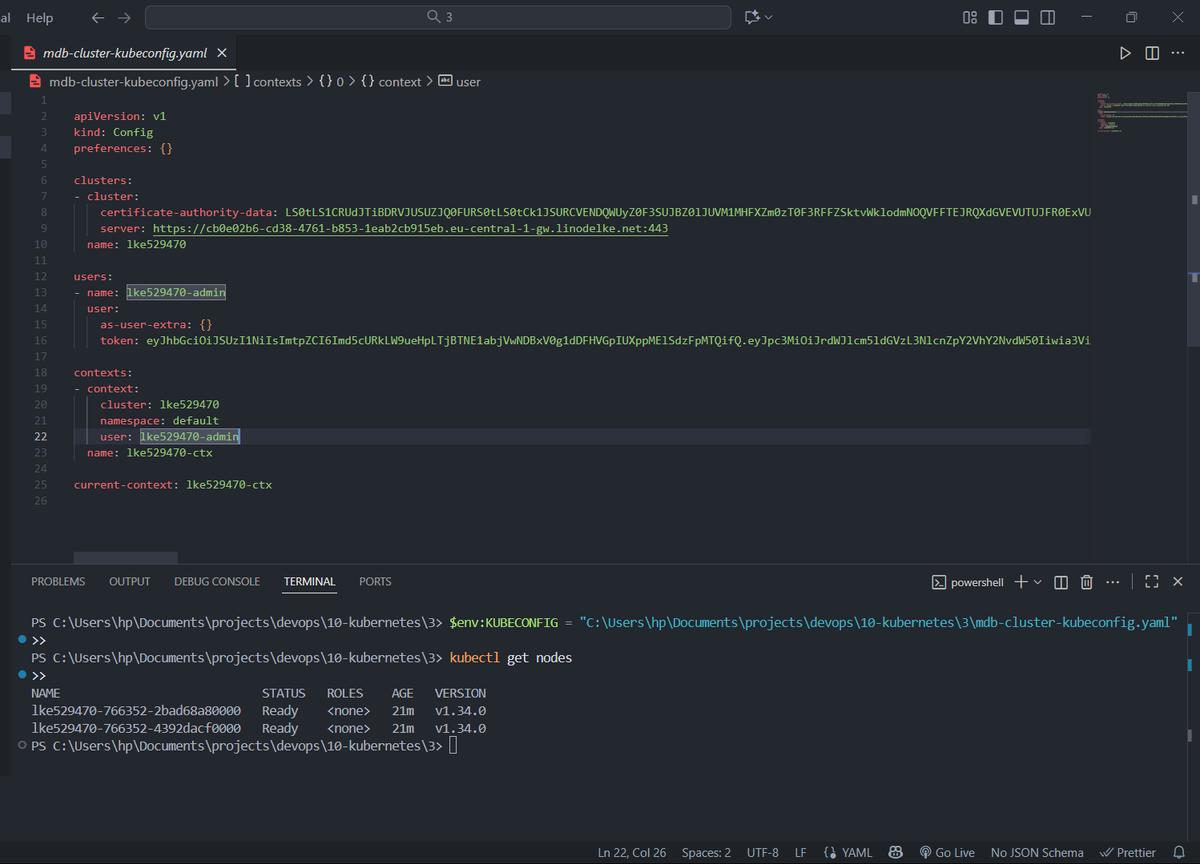Click the horizontal scrollbar under the editor
Screen dimensions: 1200x864
coord(126,558)
